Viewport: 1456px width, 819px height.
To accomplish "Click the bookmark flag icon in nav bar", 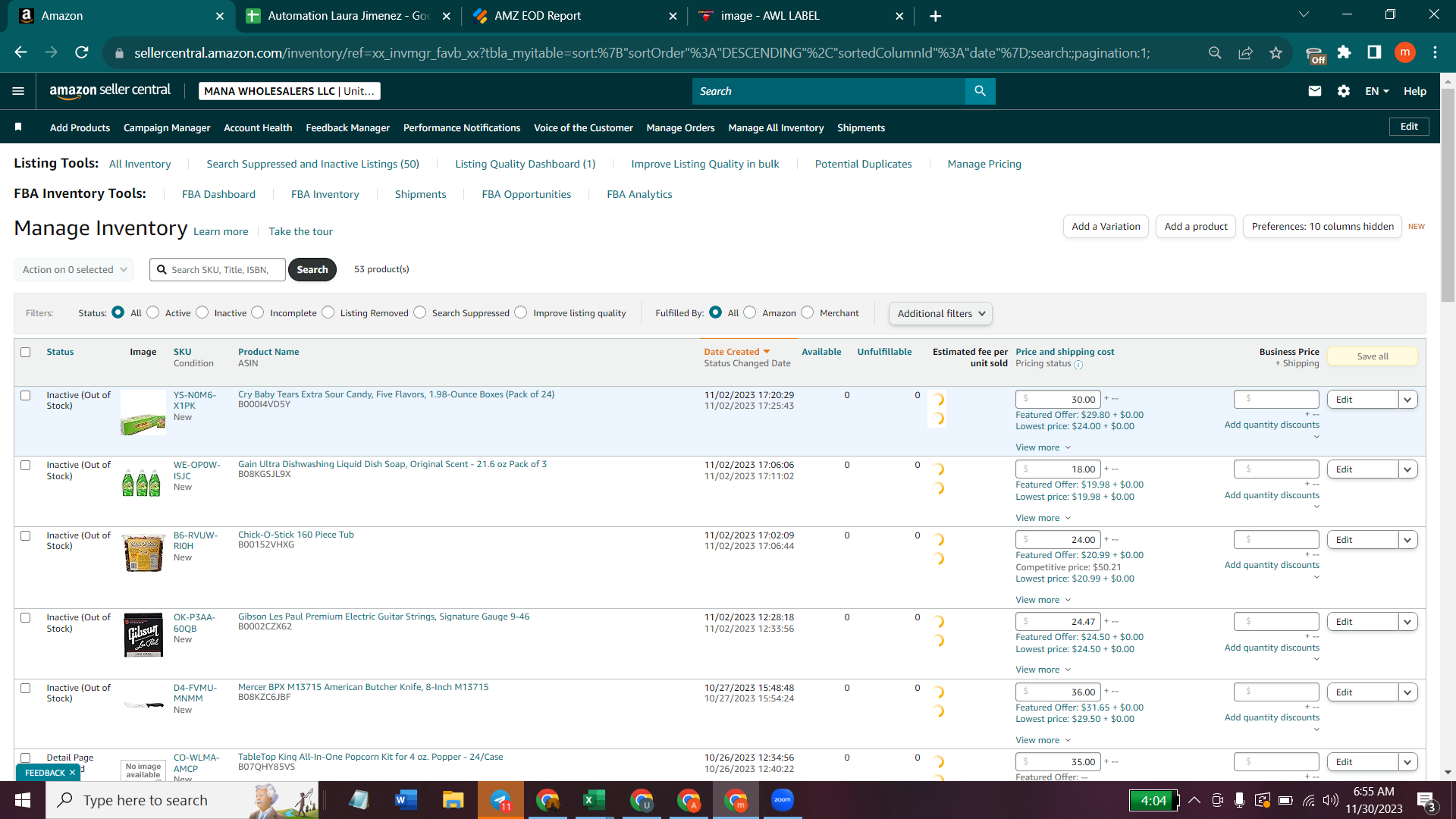I will click(18, 127).
